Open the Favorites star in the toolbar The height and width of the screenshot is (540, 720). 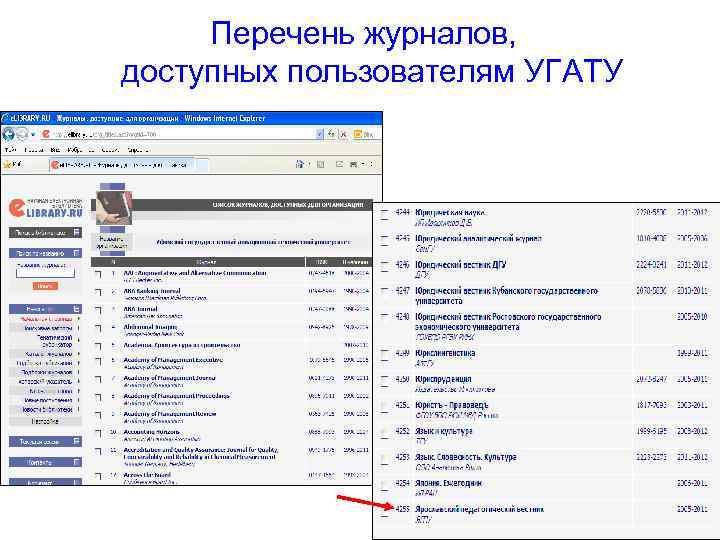pyautogui.click(x=7, y=164)
